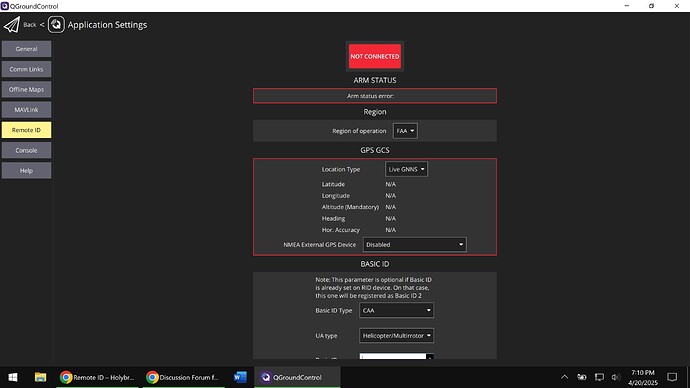The image size is (690, 388).
Task: Open File Explorer from the taskbar
Action: (x=40, y=377)
